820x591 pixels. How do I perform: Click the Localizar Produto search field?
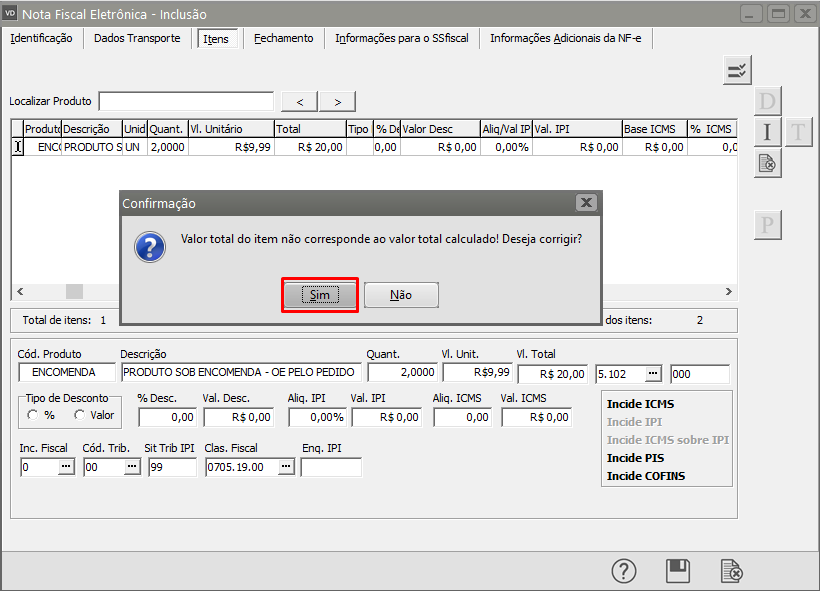pos(186,101)
